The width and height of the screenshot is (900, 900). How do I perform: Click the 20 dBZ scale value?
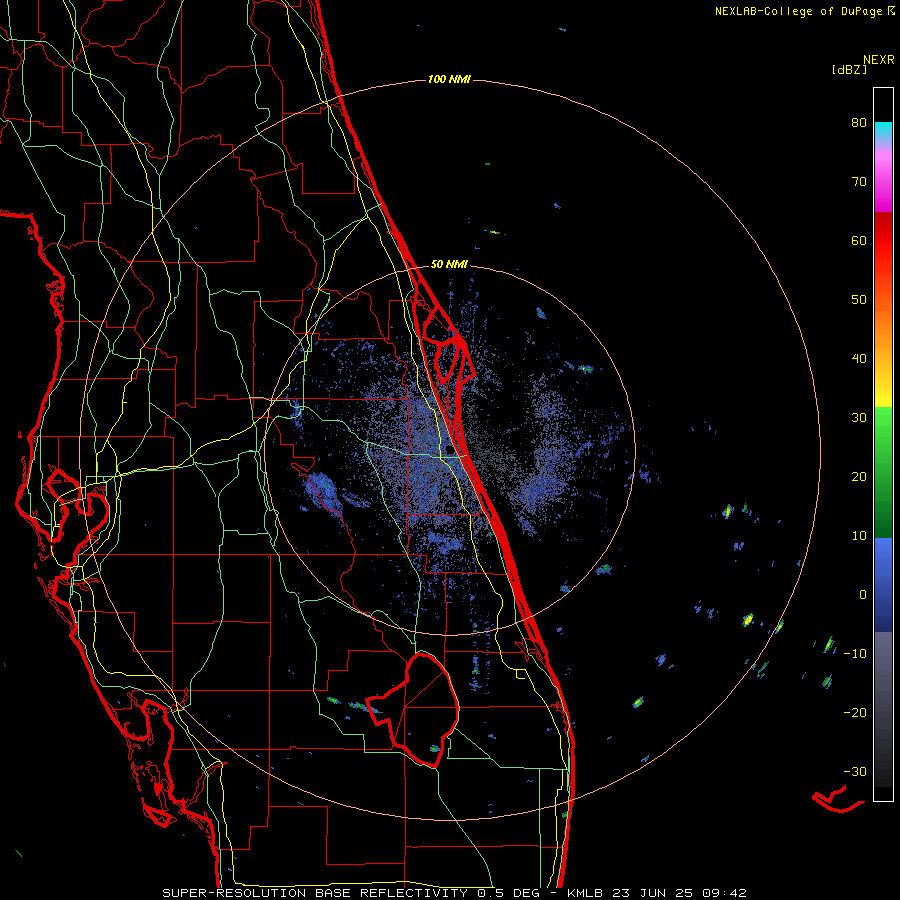859,477
